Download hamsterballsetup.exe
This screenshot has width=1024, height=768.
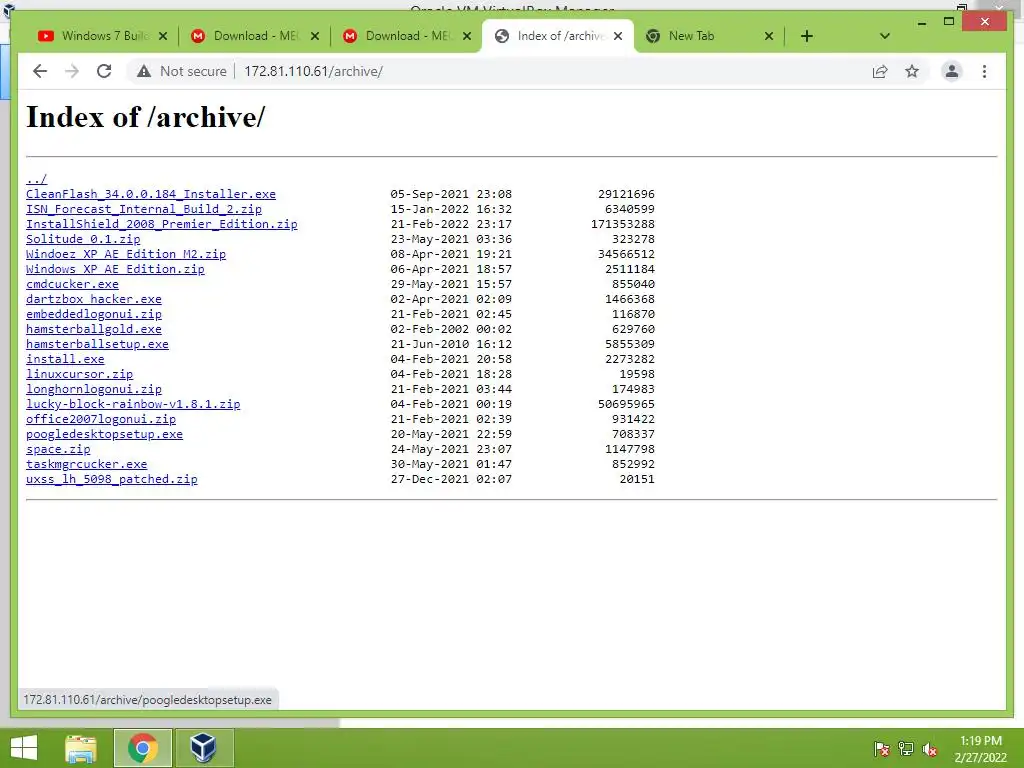97,344
